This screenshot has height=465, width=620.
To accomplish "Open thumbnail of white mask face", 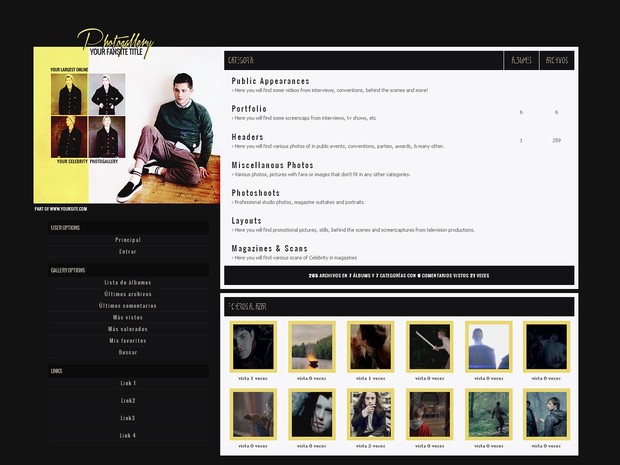I will pos(312,414).
